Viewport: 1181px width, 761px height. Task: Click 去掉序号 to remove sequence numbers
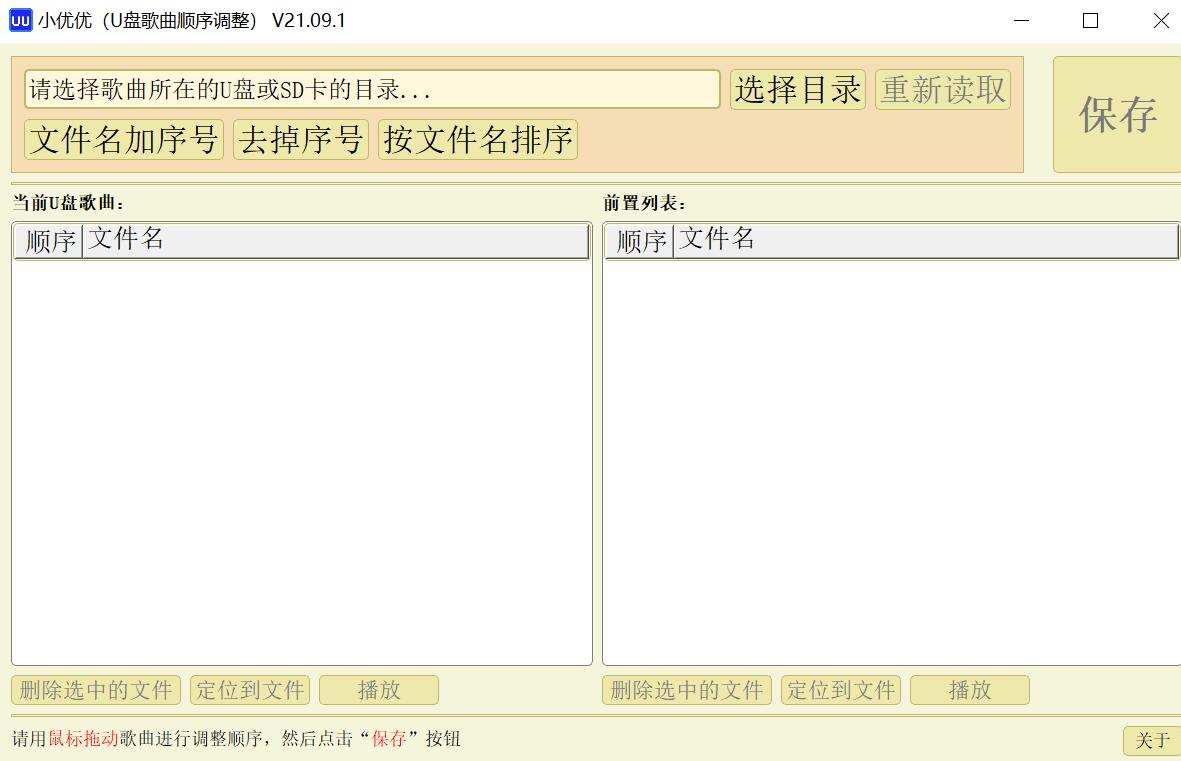tap(301, 140)
